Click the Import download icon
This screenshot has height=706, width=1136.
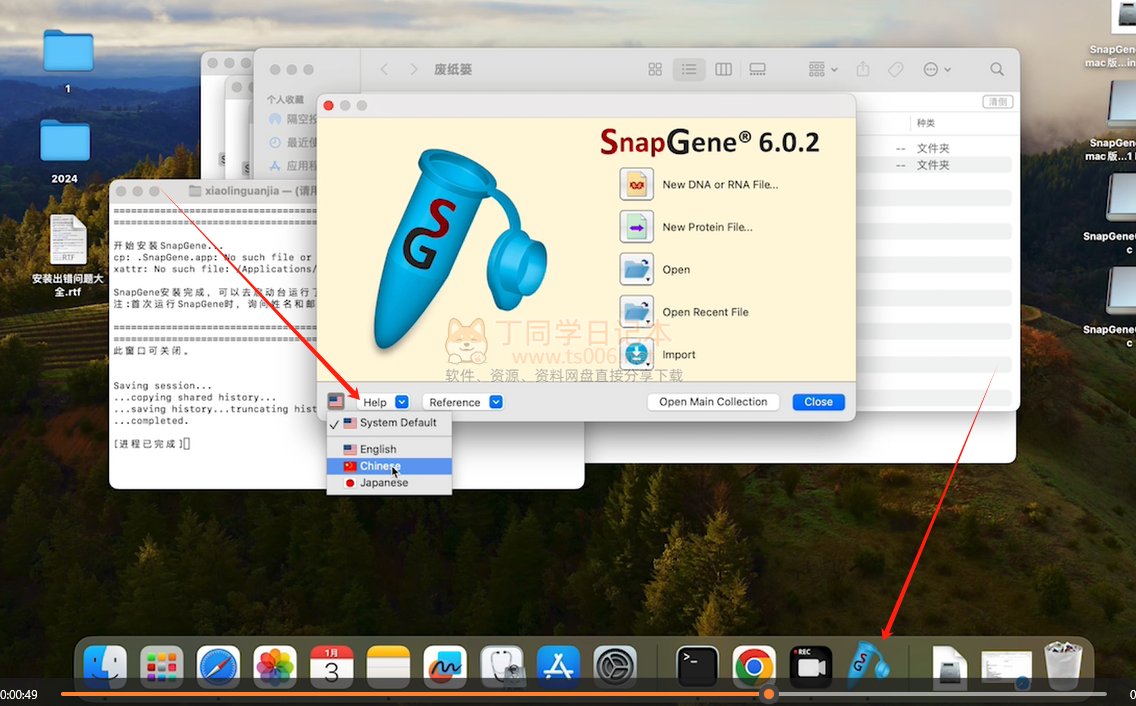tap(637, 354)
